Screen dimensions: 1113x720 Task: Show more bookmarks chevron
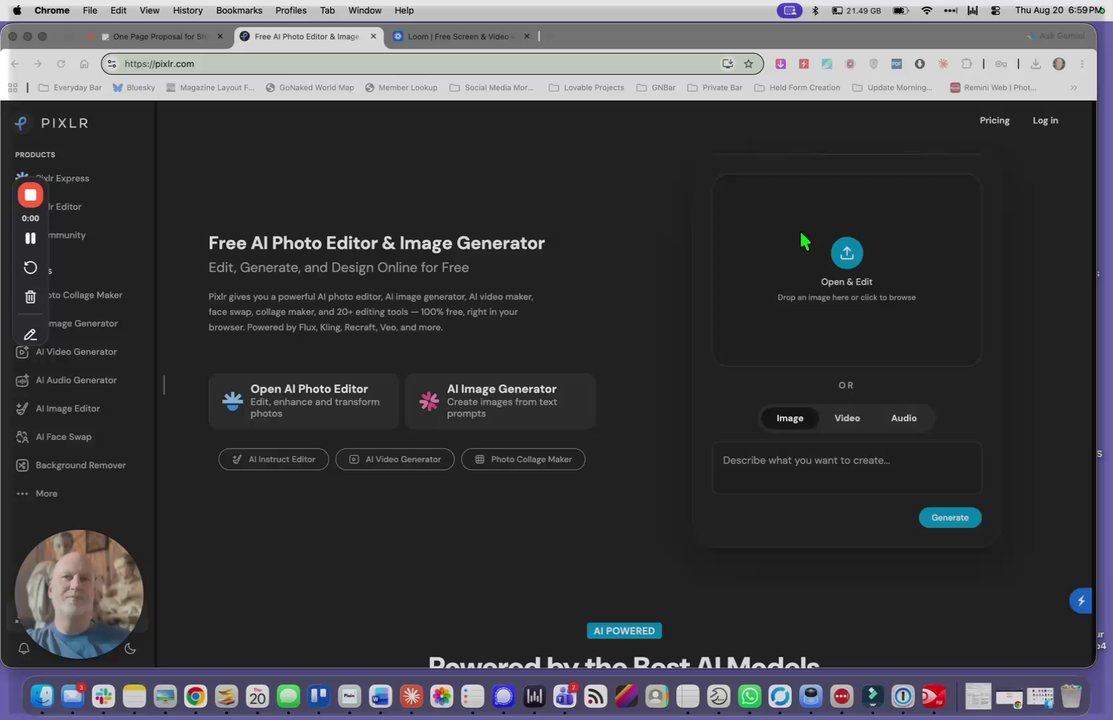(1073, 87)
